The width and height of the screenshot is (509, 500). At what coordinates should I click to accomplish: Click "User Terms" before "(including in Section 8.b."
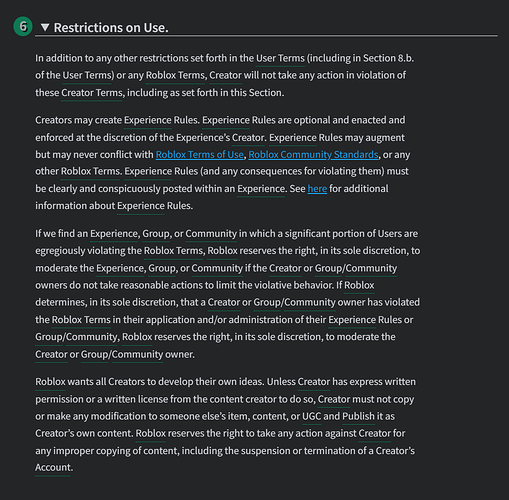coord(280,58)
